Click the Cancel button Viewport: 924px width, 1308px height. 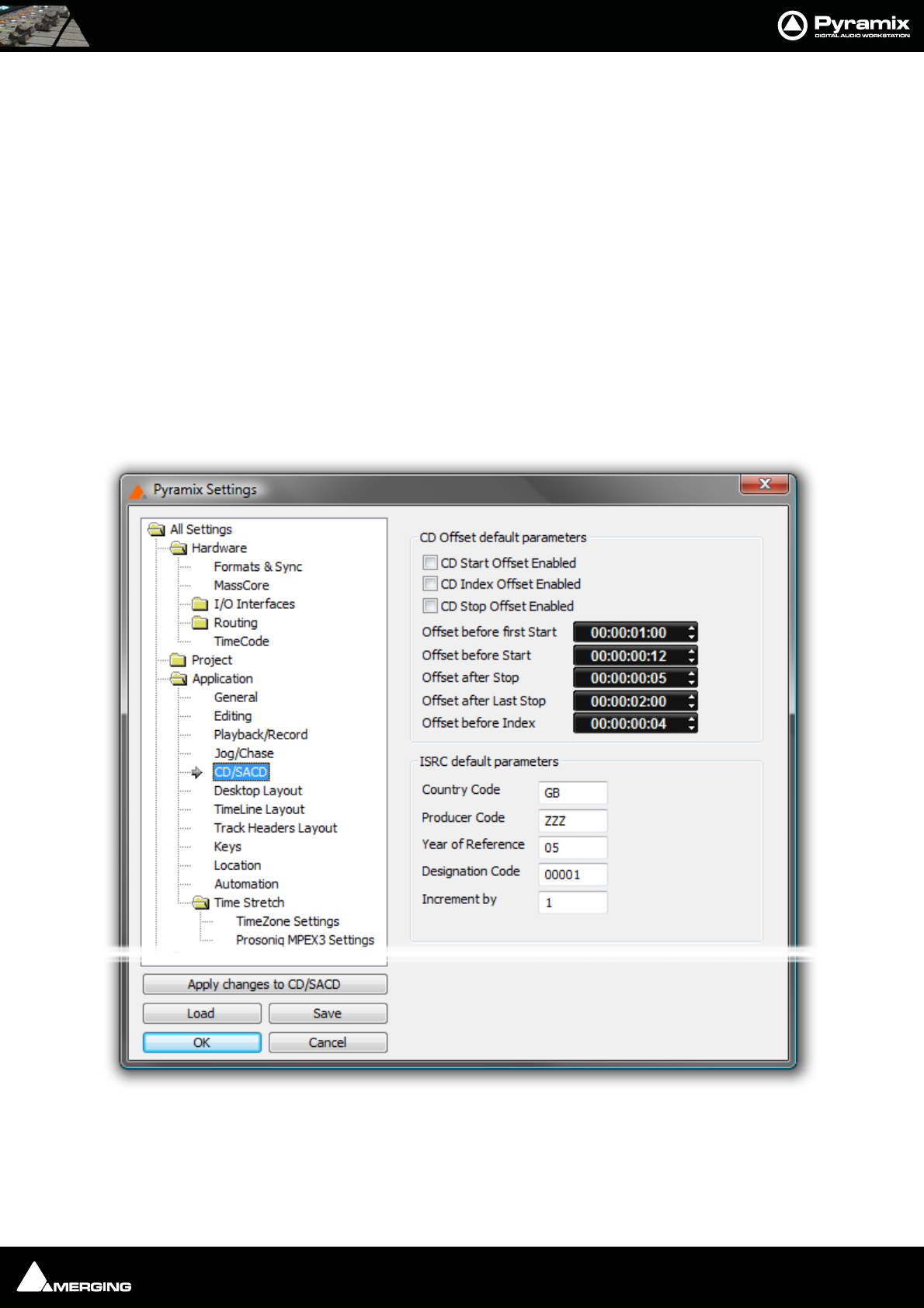point(328,1042)
